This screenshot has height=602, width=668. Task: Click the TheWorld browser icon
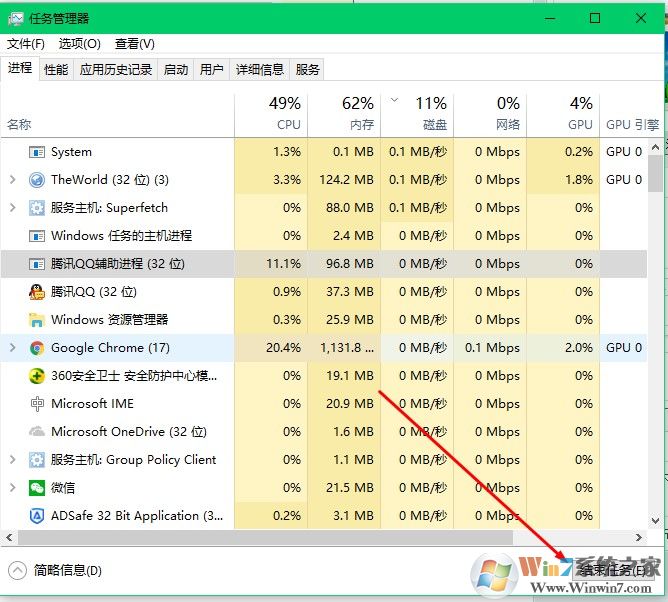coord(37,180)
